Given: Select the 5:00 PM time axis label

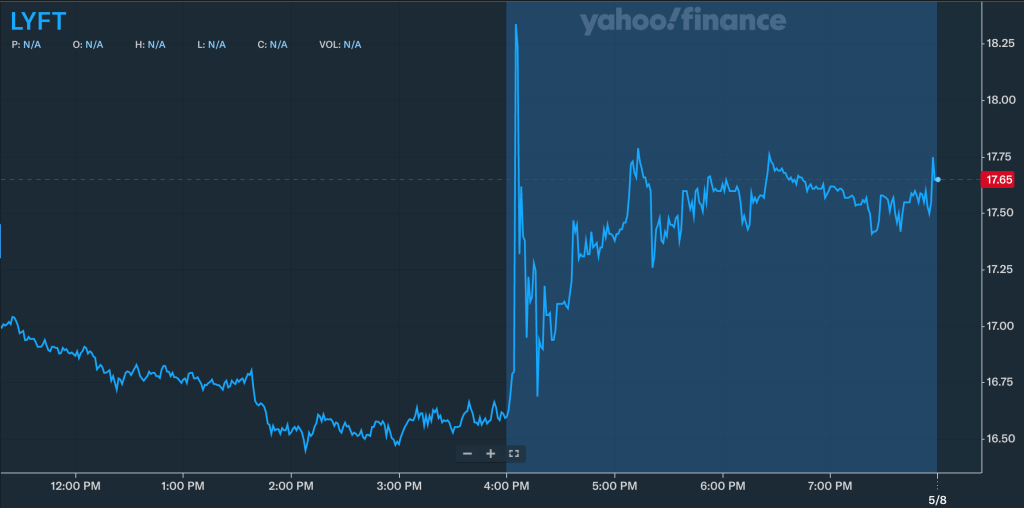Looking at the screenshot, I should 614,486.
